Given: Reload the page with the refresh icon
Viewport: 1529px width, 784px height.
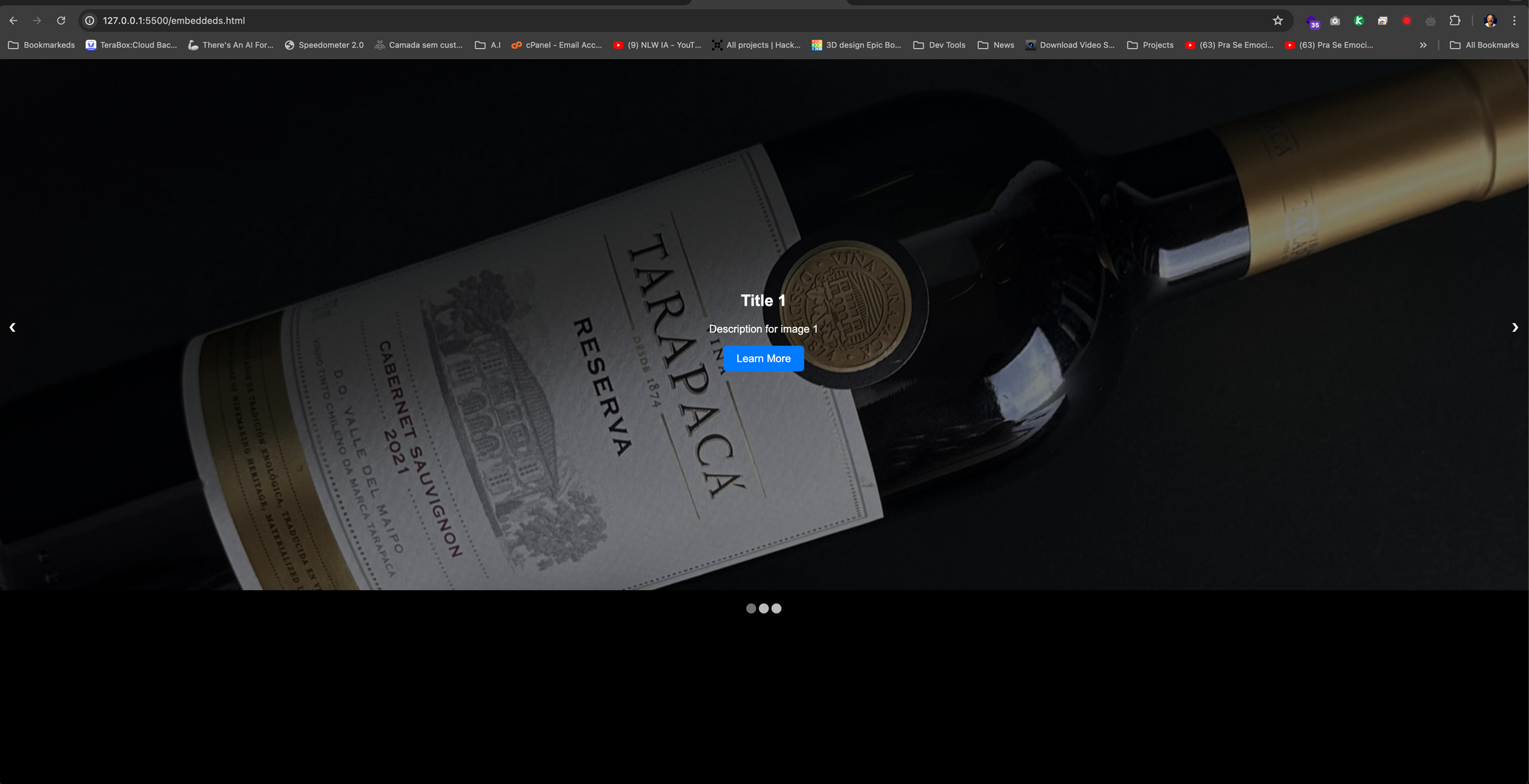Looking at the screenshot, I should click(x=61, y=21).
